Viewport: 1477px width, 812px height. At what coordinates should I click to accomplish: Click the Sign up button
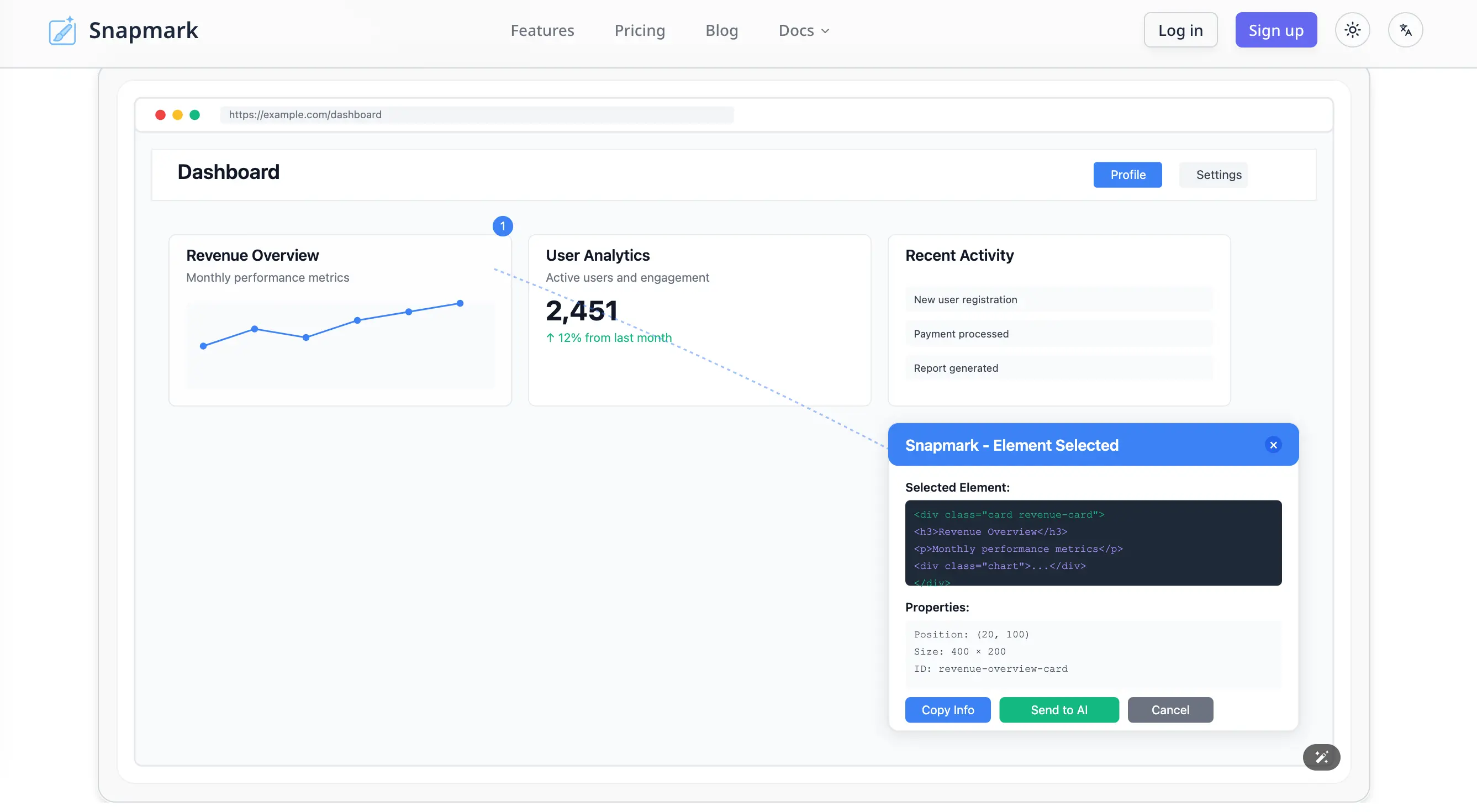[1276, 30]
